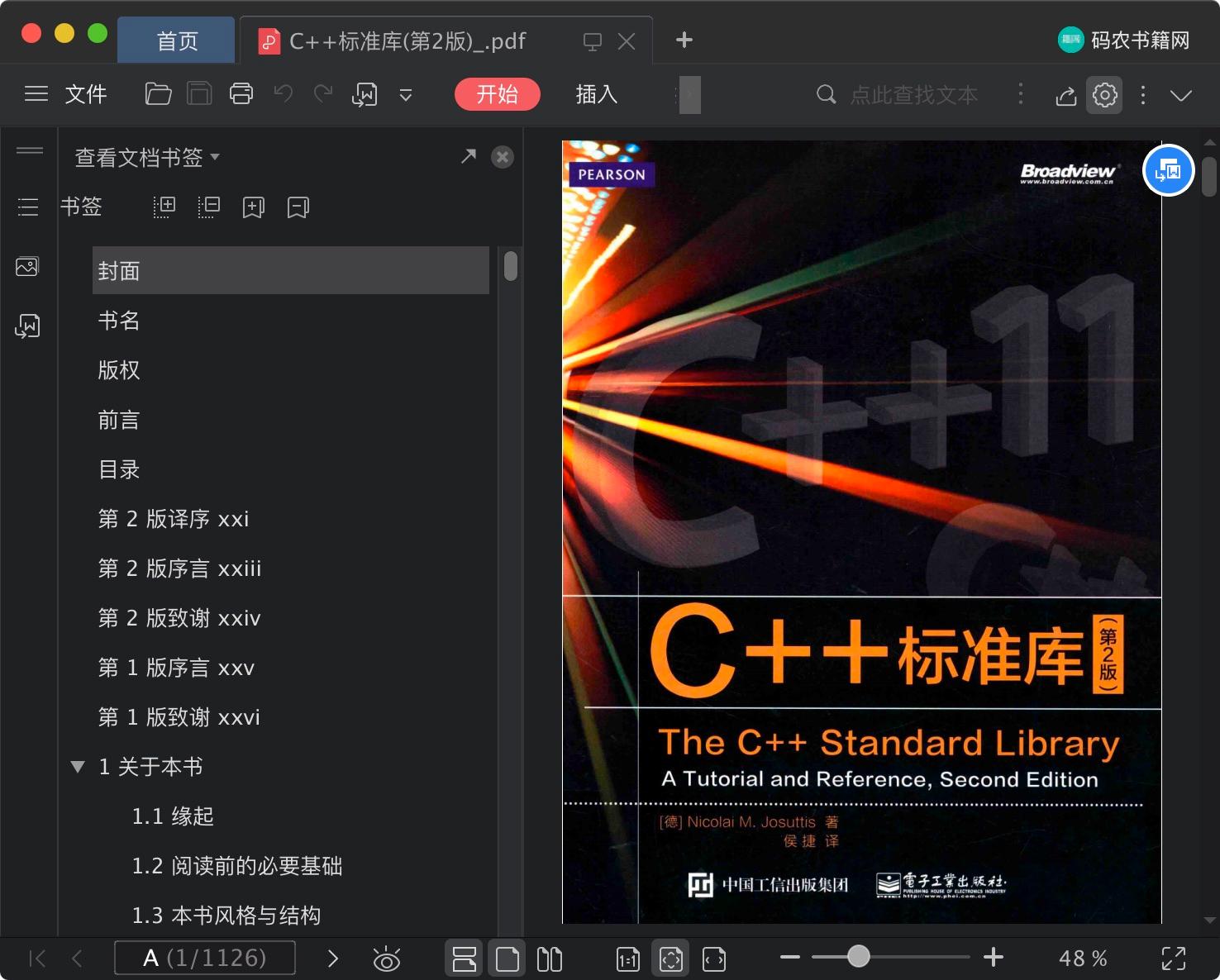Open the 1.3 本书风格与结构 bookmark

point(226,916)
